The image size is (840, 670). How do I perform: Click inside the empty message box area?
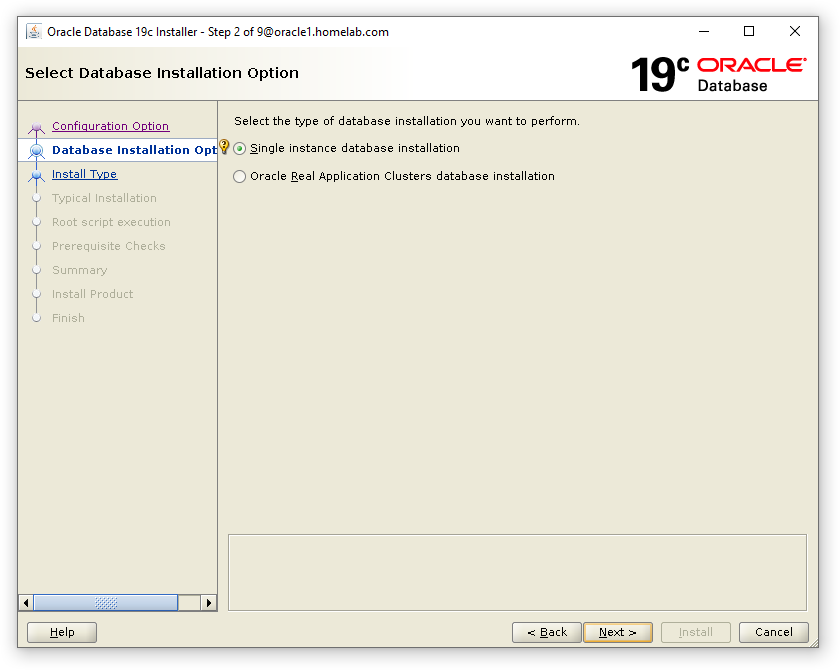[517, 570]
